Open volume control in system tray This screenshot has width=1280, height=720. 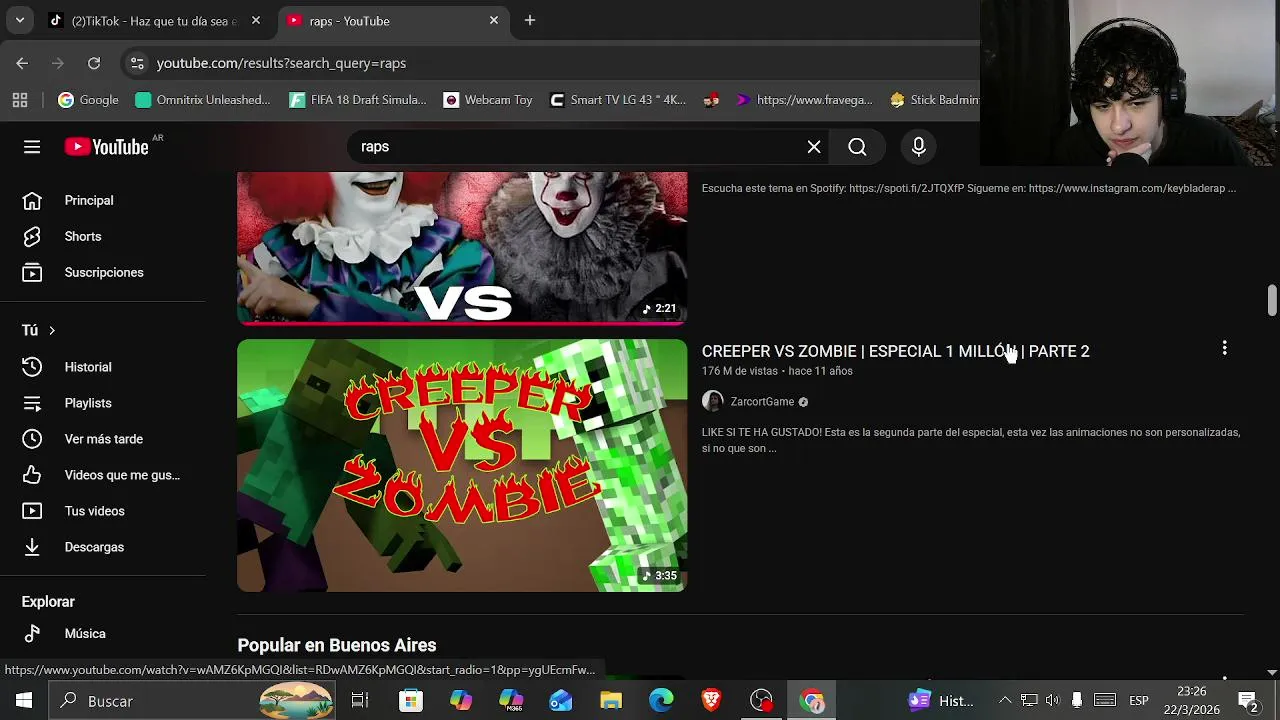click(1052, 700)
